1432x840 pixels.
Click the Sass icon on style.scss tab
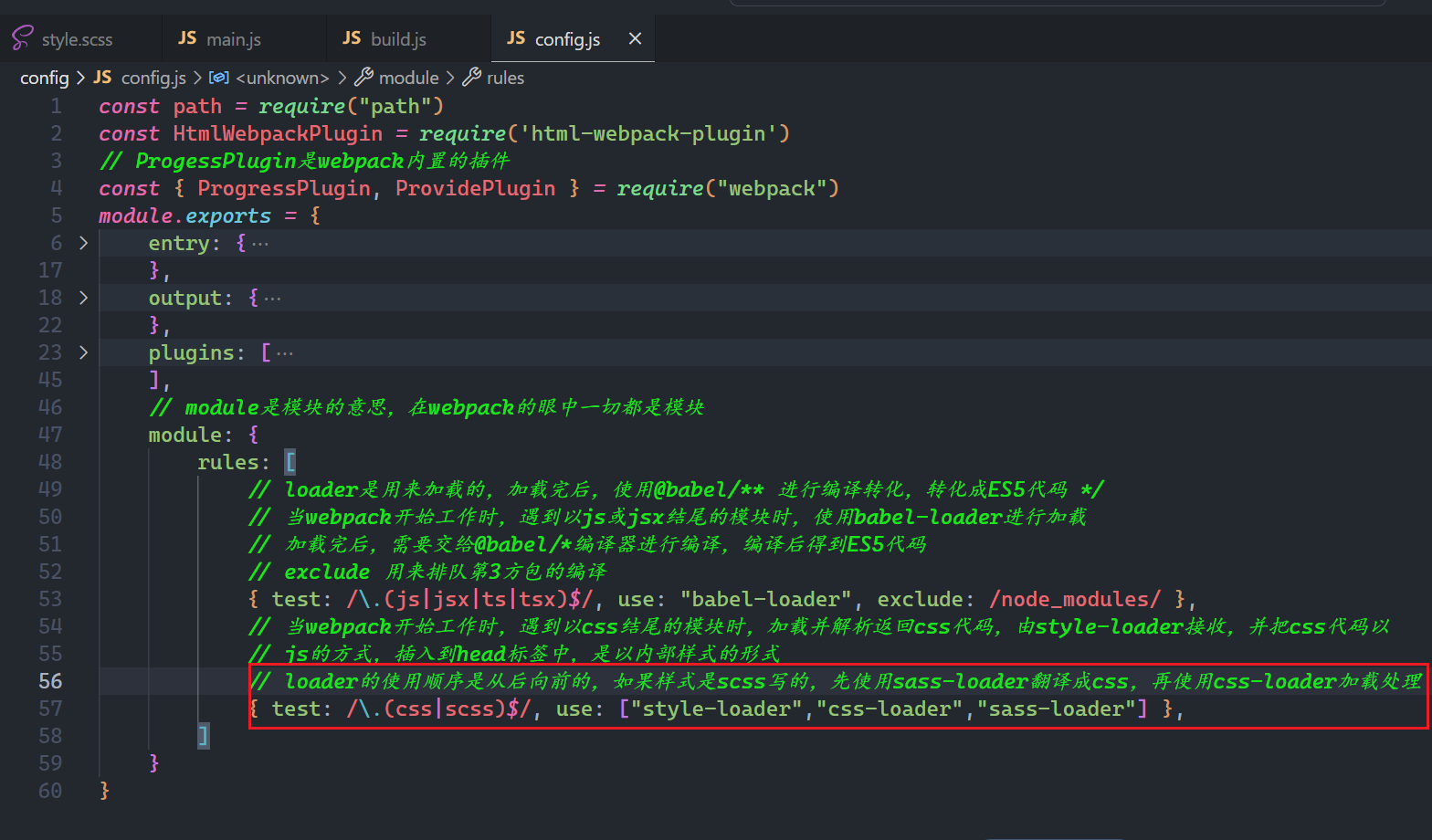23,38
